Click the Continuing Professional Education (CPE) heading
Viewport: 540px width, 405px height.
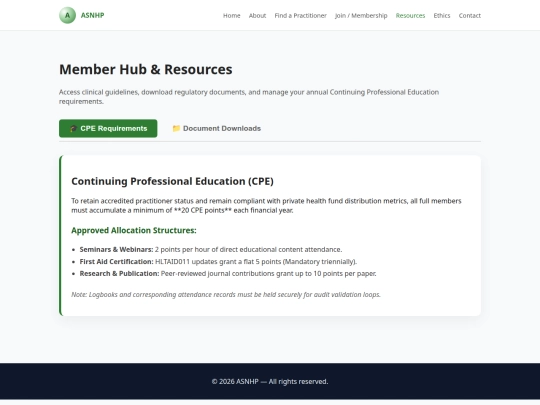172,181
